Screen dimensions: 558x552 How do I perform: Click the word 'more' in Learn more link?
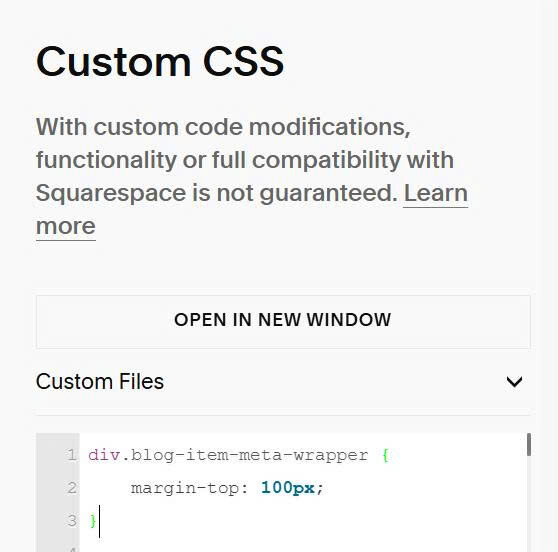(66, 226)
